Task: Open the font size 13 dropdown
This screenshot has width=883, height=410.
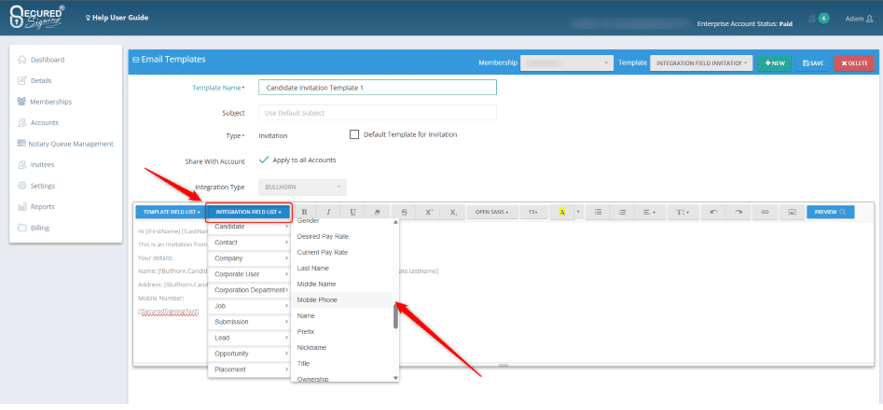Action: click(533, 212)
